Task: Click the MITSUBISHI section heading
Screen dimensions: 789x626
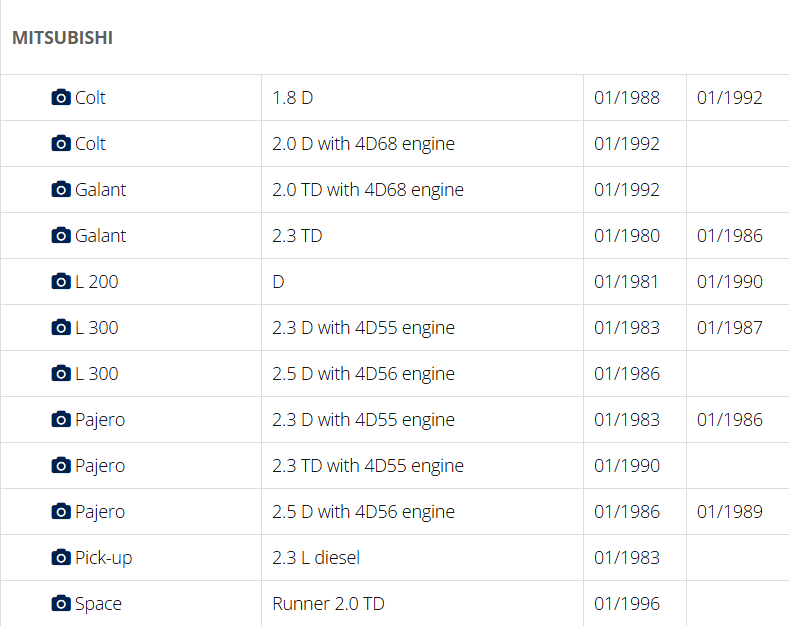Action: point(62,38)
